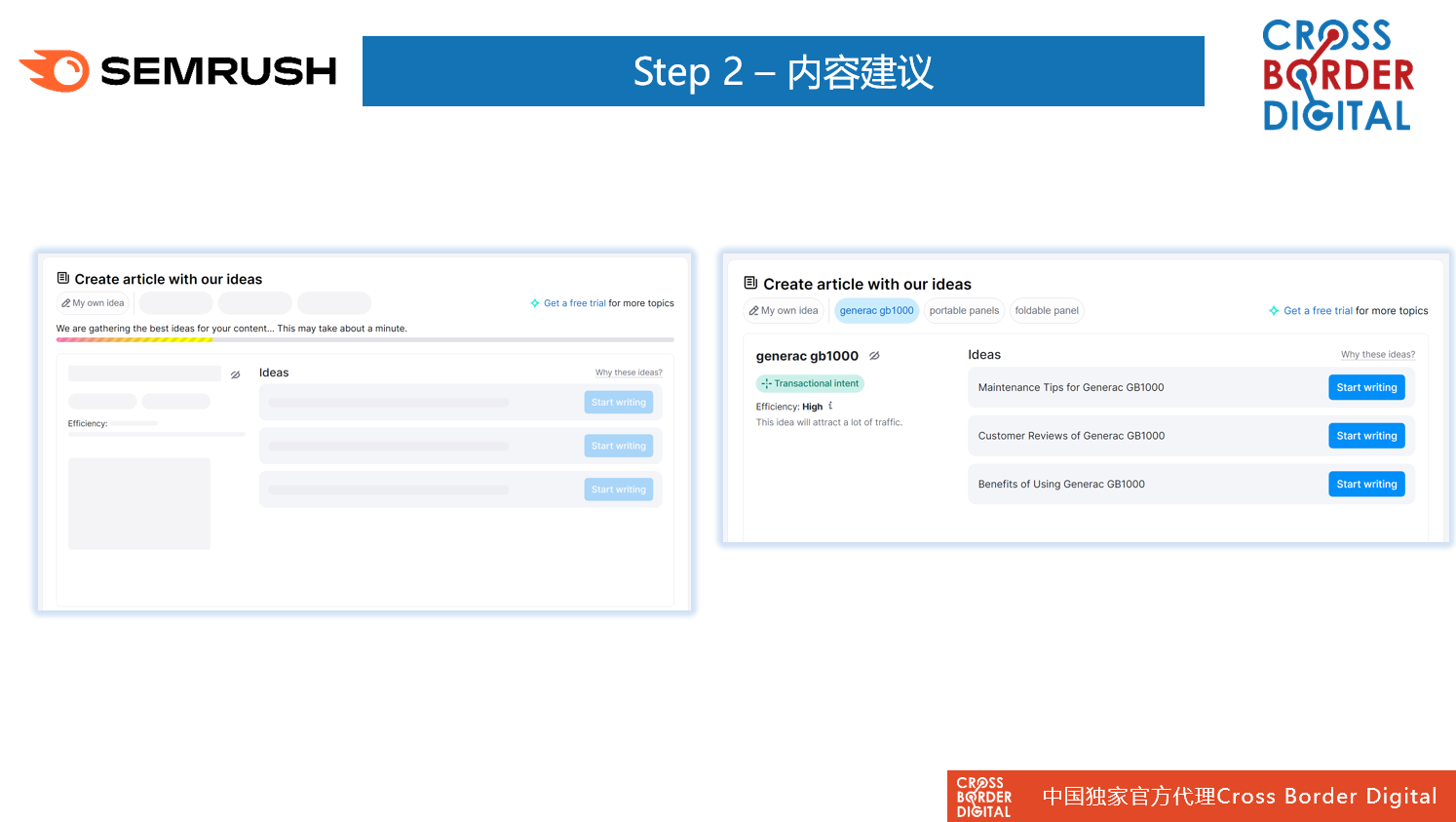This screenshot has height=822, width=1456.
Task: Click the striped idea-gathering progress bar
Action: coord(134,340)
